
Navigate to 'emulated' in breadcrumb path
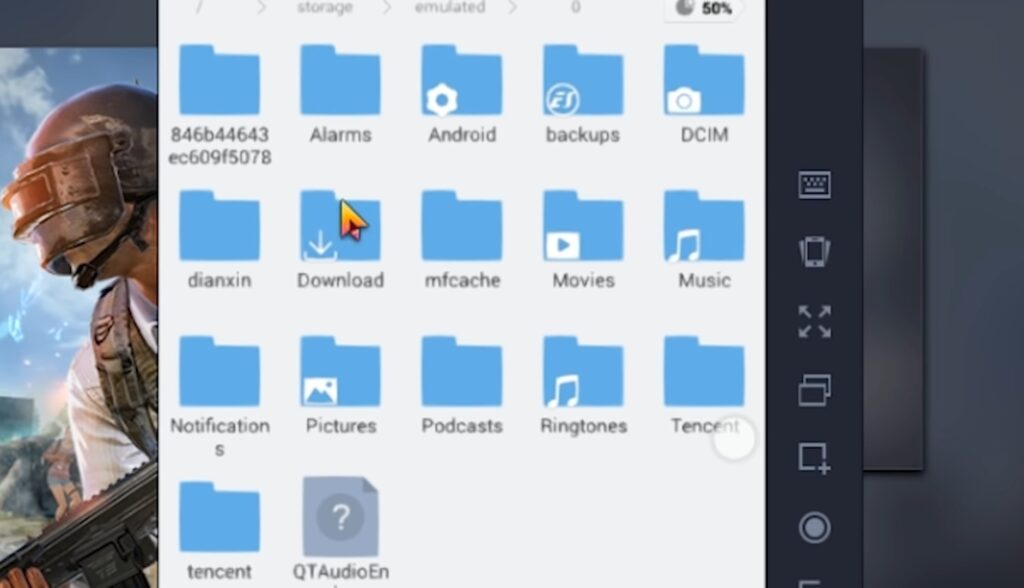pos(449,8)
